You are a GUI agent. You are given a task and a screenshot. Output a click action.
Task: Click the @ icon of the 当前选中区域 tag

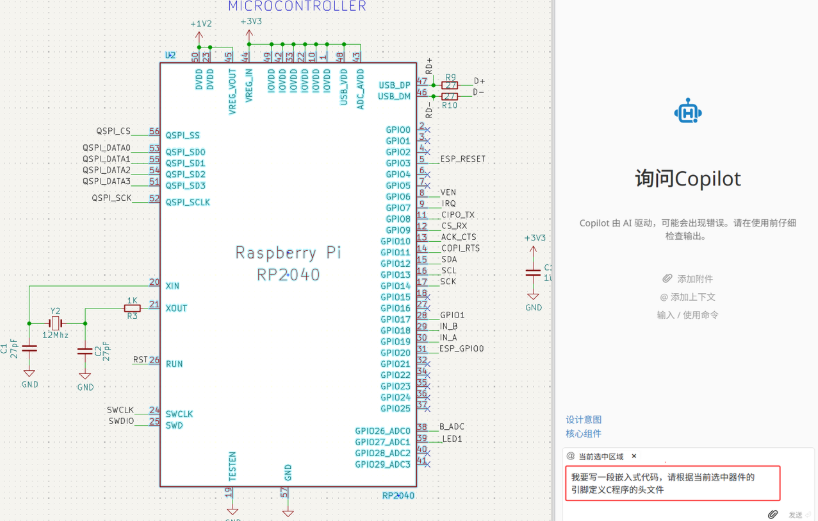[571, 456]
